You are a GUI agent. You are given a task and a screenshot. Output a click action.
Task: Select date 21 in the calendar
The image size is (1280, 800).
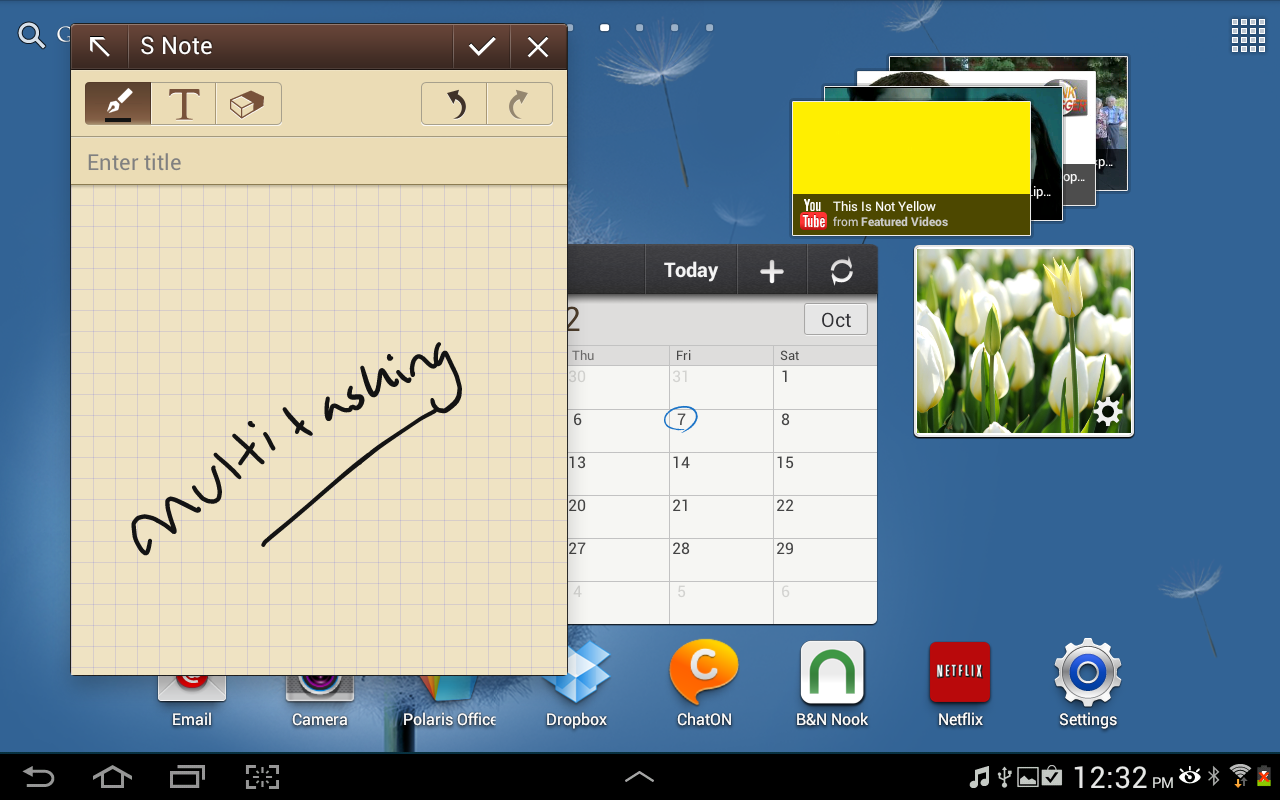point(721,517)
